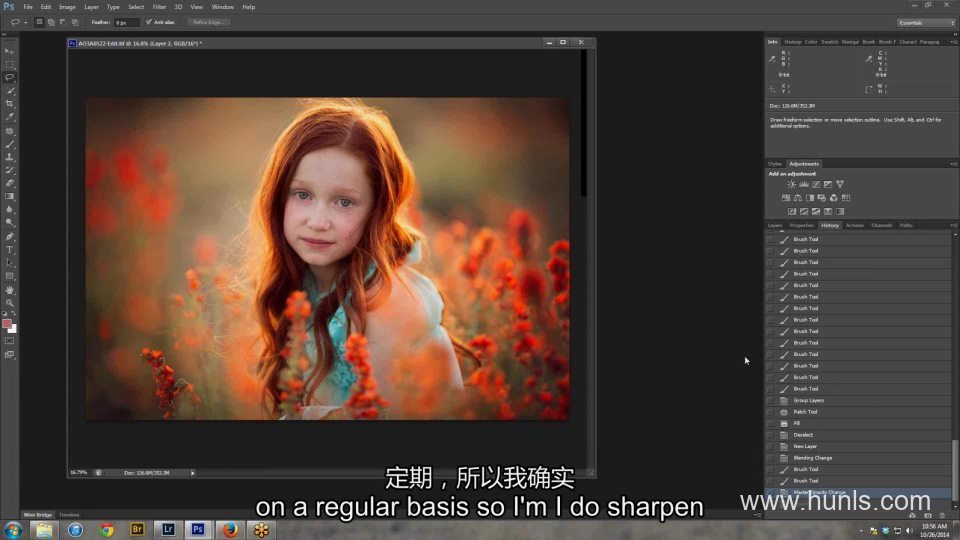Set history brush source for New Layer

click(x=771, y=446)
